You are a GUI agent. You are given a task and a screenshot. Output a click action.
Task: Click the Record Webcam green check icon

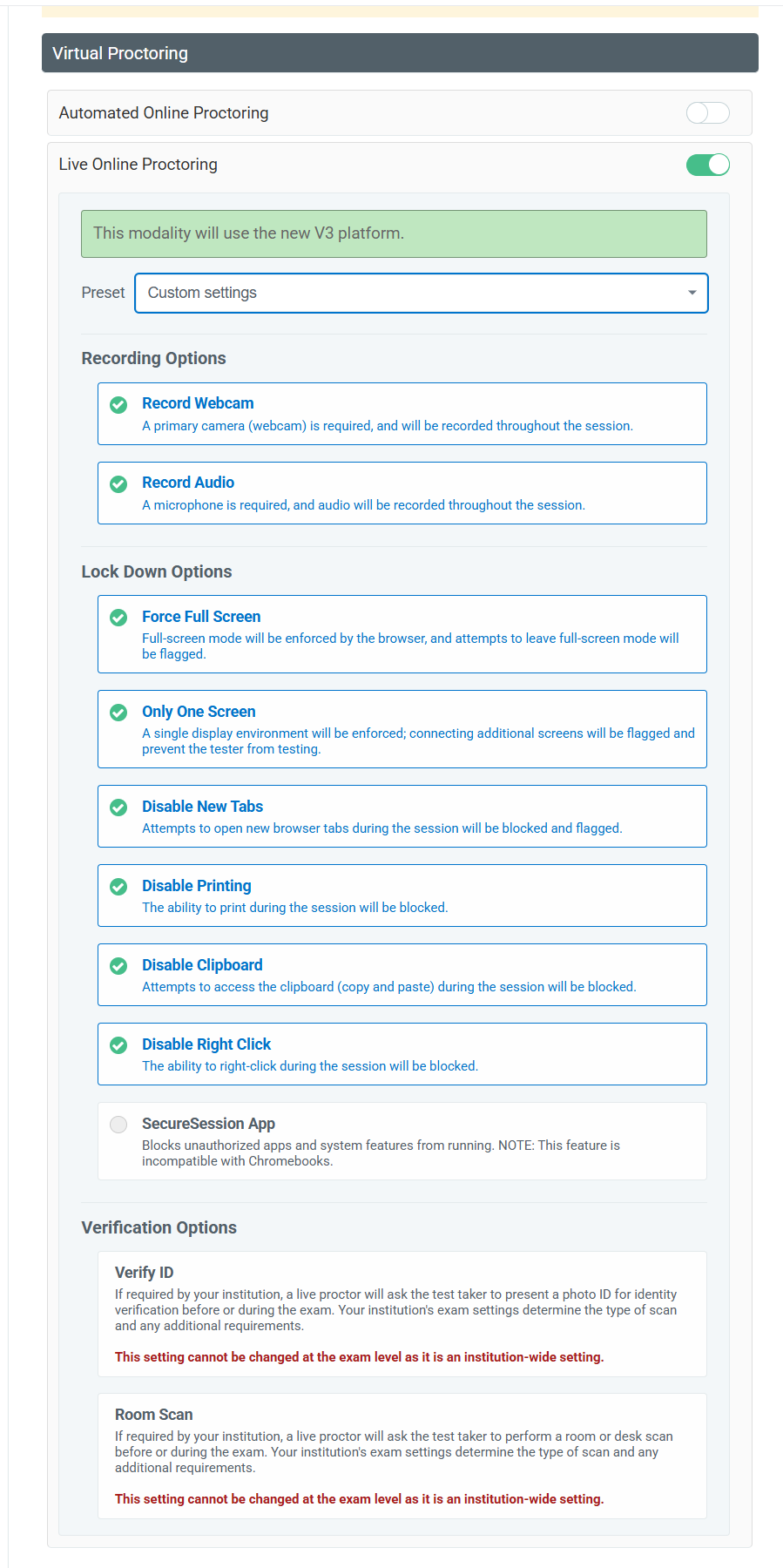[x=118, y=404]
